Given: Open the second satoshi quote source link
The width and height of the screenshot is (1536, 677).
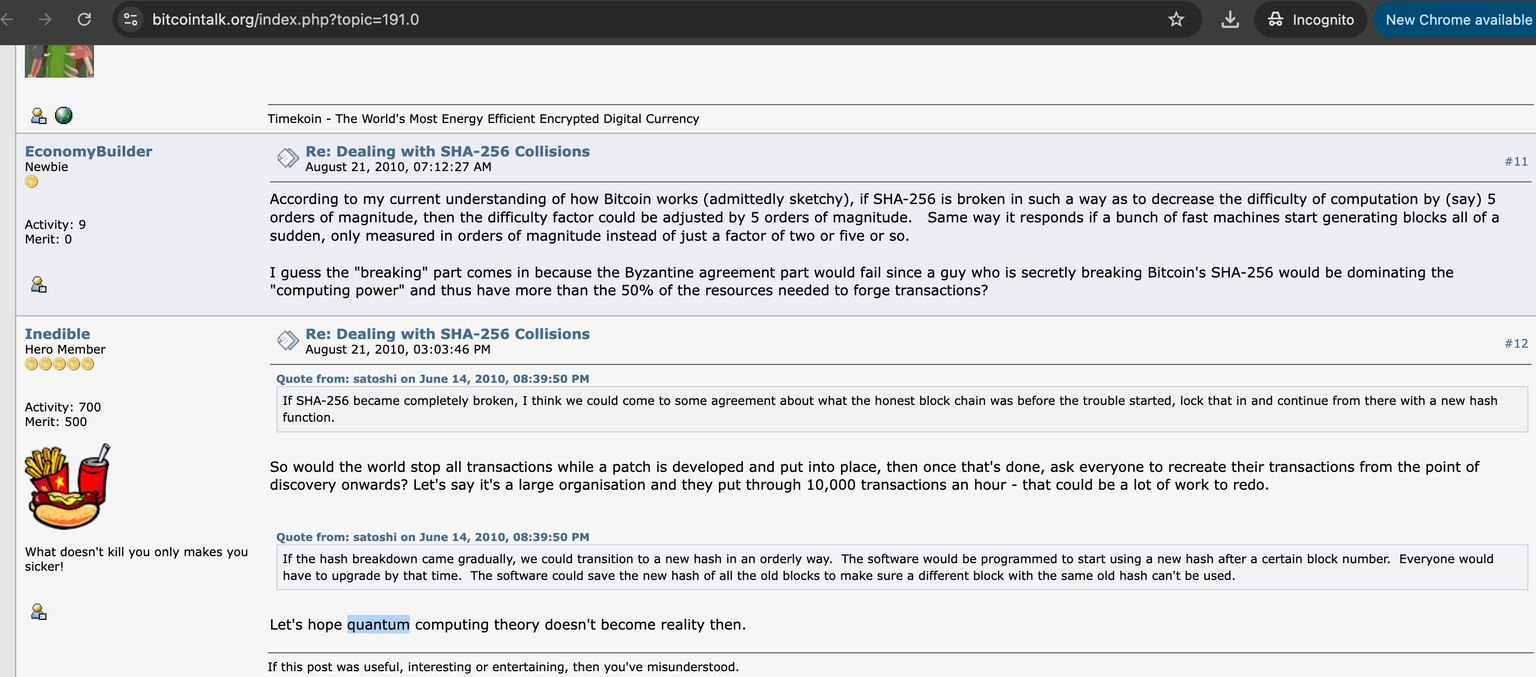Looking at the screenshot, I should click(x=432, y=537).
